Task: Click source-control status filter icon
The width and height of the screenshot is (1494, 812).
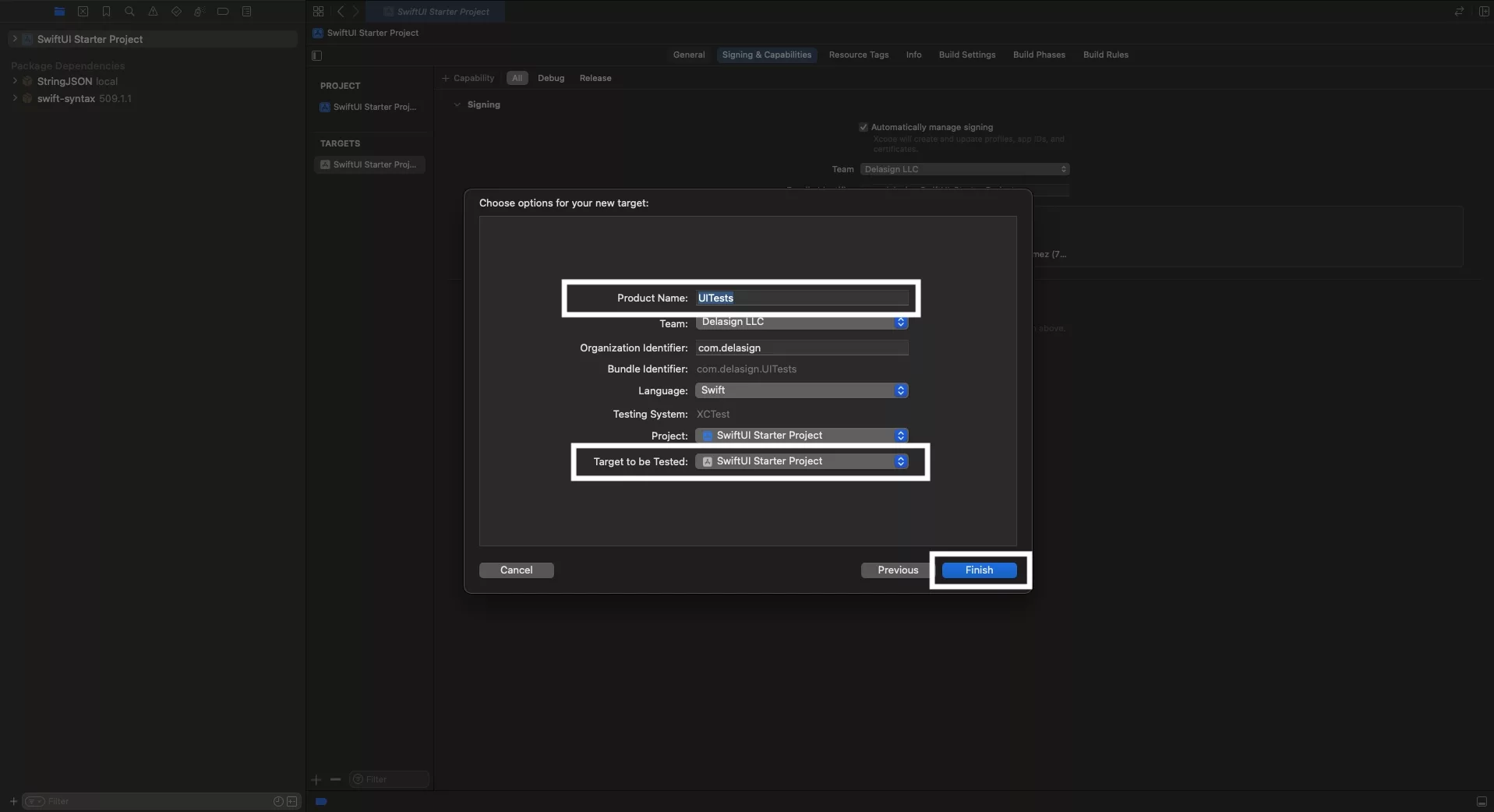Action: coord(292,801)
